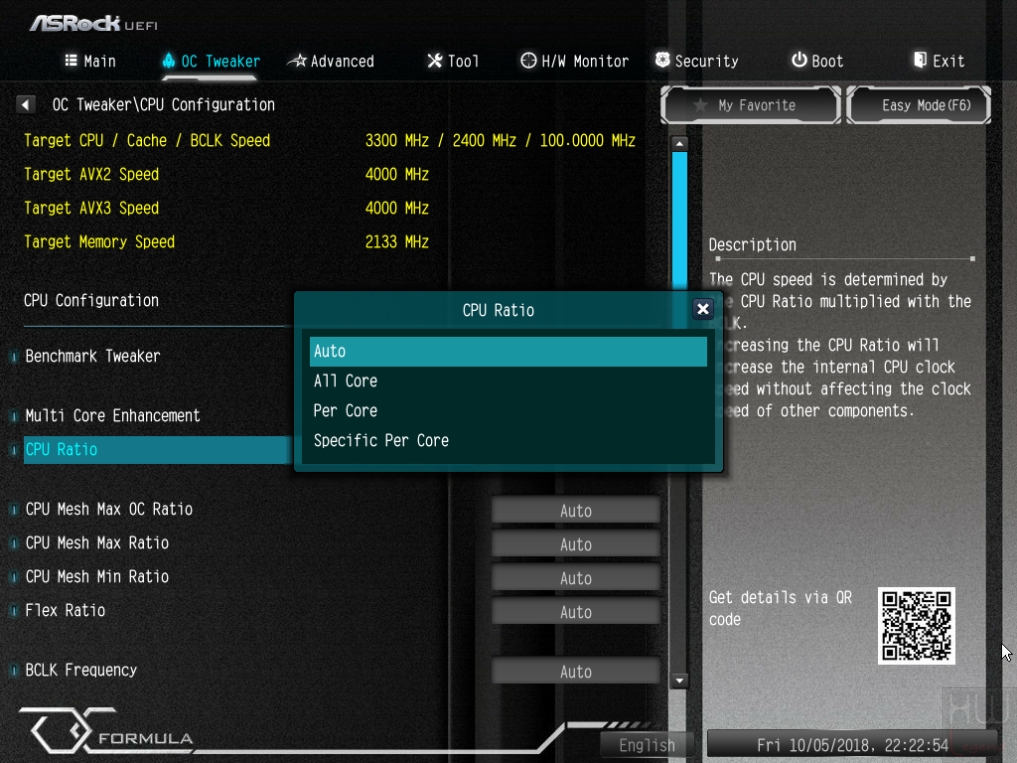Open CPU Mesh Max Ratio dropdown
Viewport: 1017px width, 763px height.
(x=576, y=544)
